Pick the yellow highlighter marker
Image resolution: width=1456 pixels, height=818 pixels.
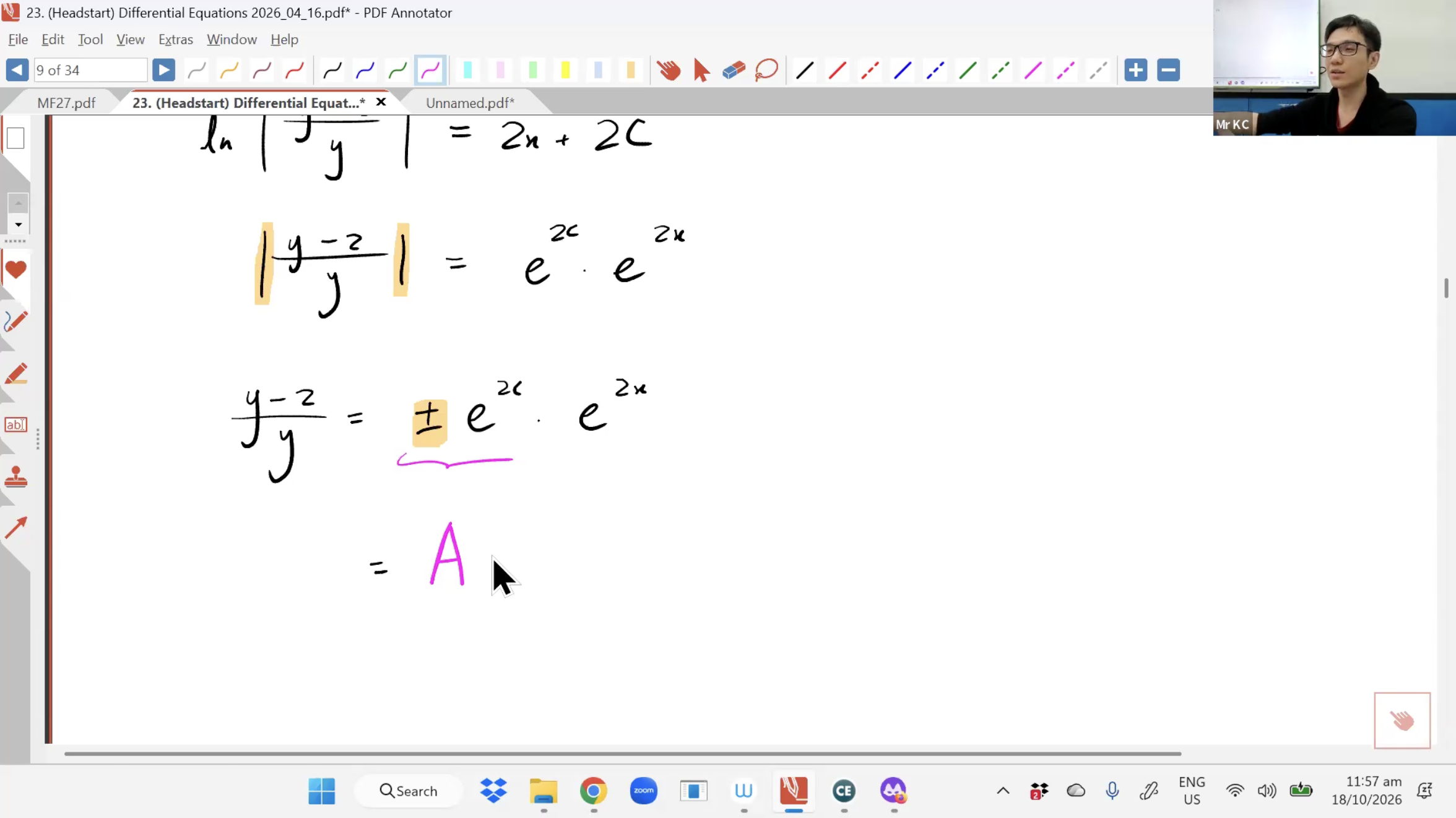tap(565, 70)
